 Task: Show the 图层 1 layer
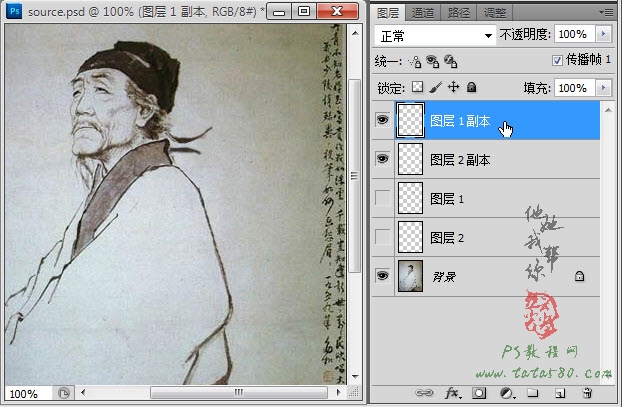[382, 198]
